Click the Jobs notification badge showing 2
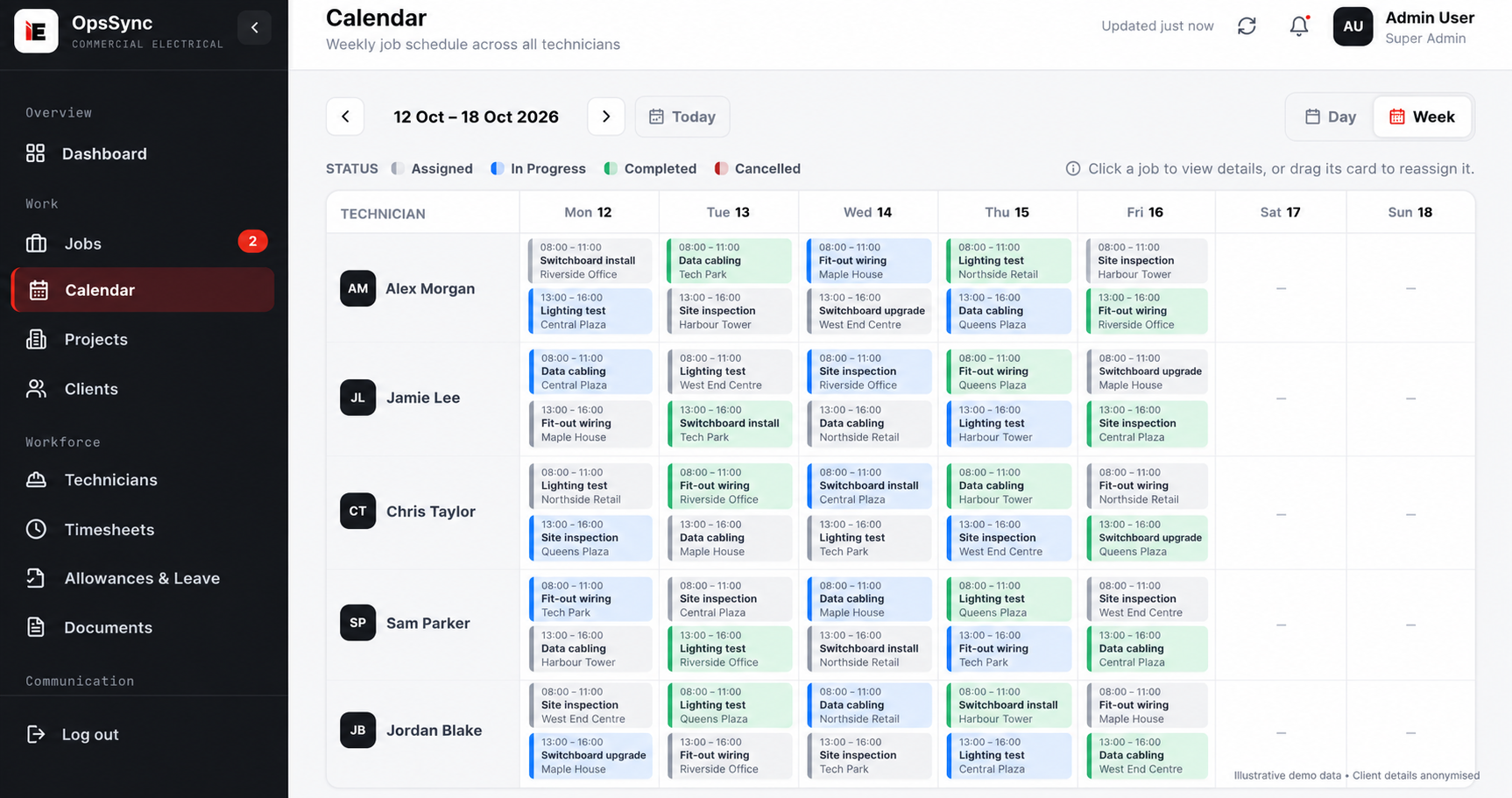 [x=252, y=241]
